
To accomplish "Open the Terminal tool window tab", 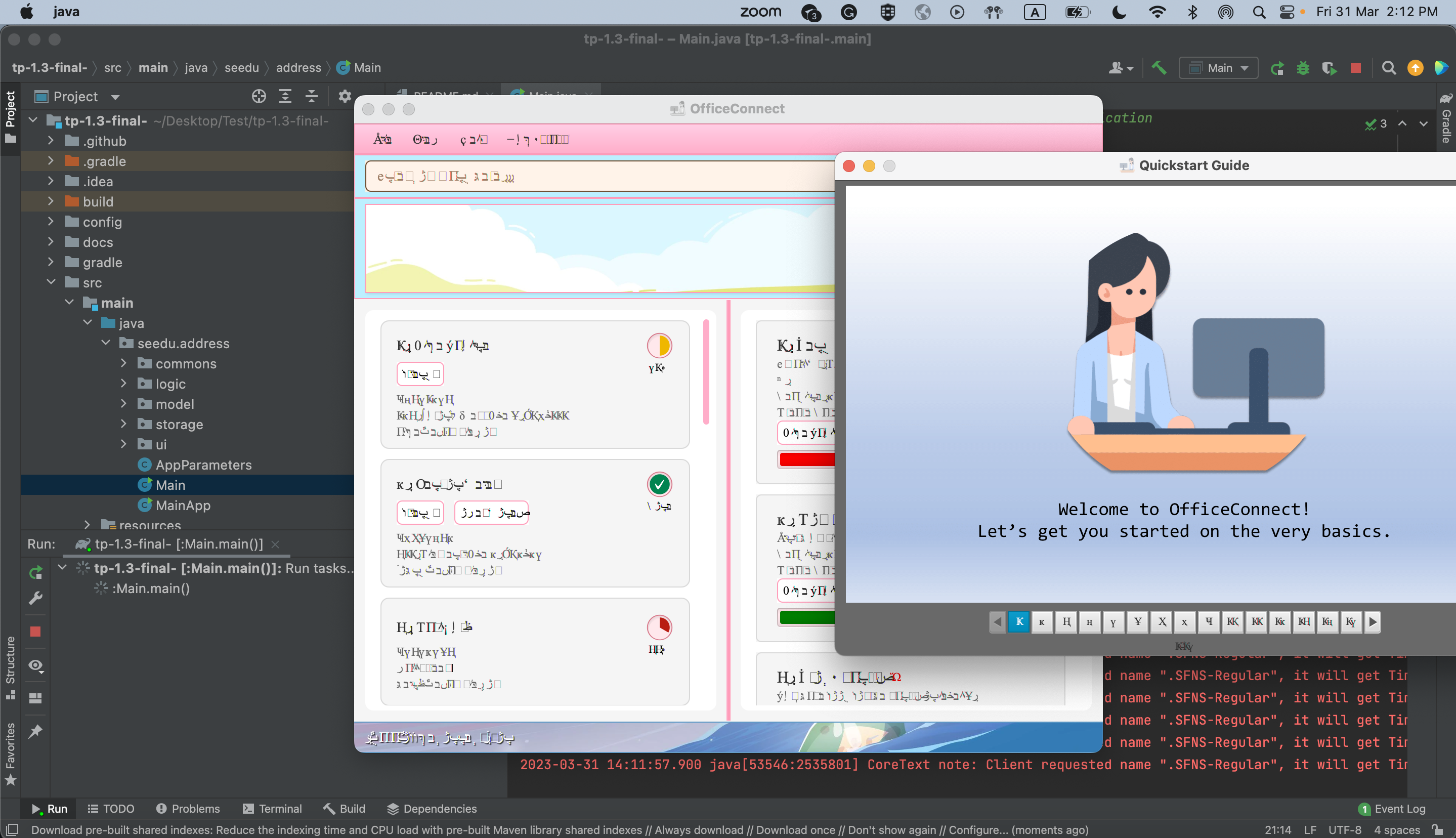I will coord(272,808).
